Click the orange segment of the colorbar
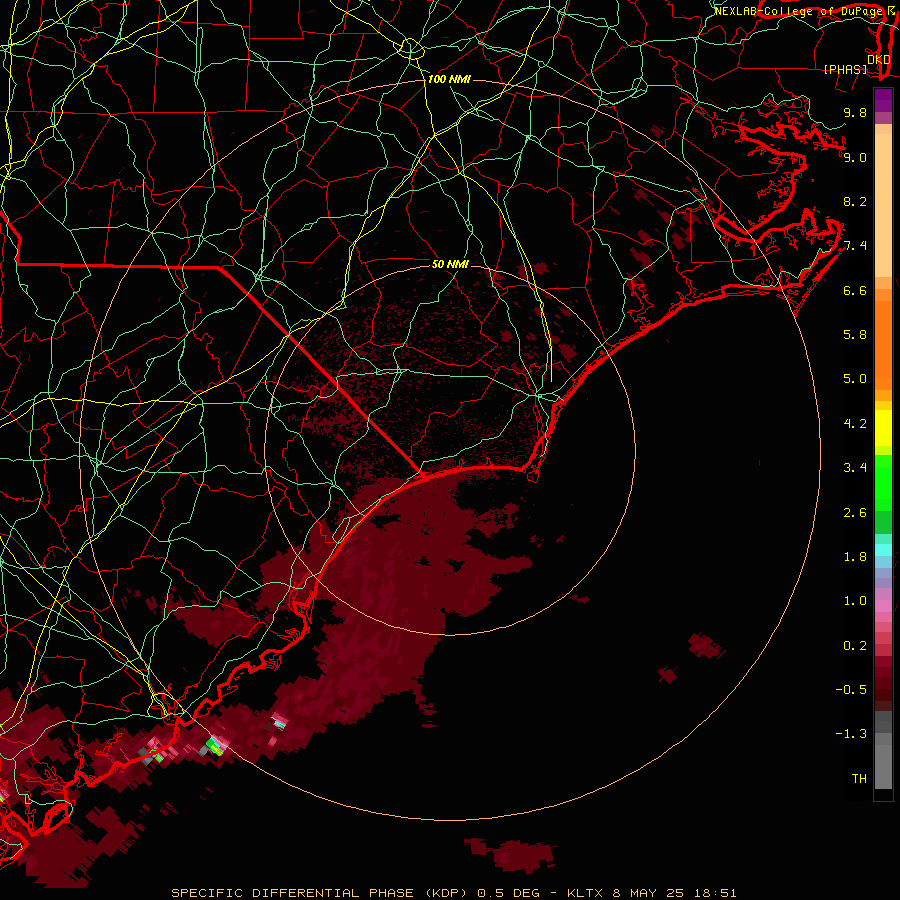900x900 pixels. tap(883, 345)
